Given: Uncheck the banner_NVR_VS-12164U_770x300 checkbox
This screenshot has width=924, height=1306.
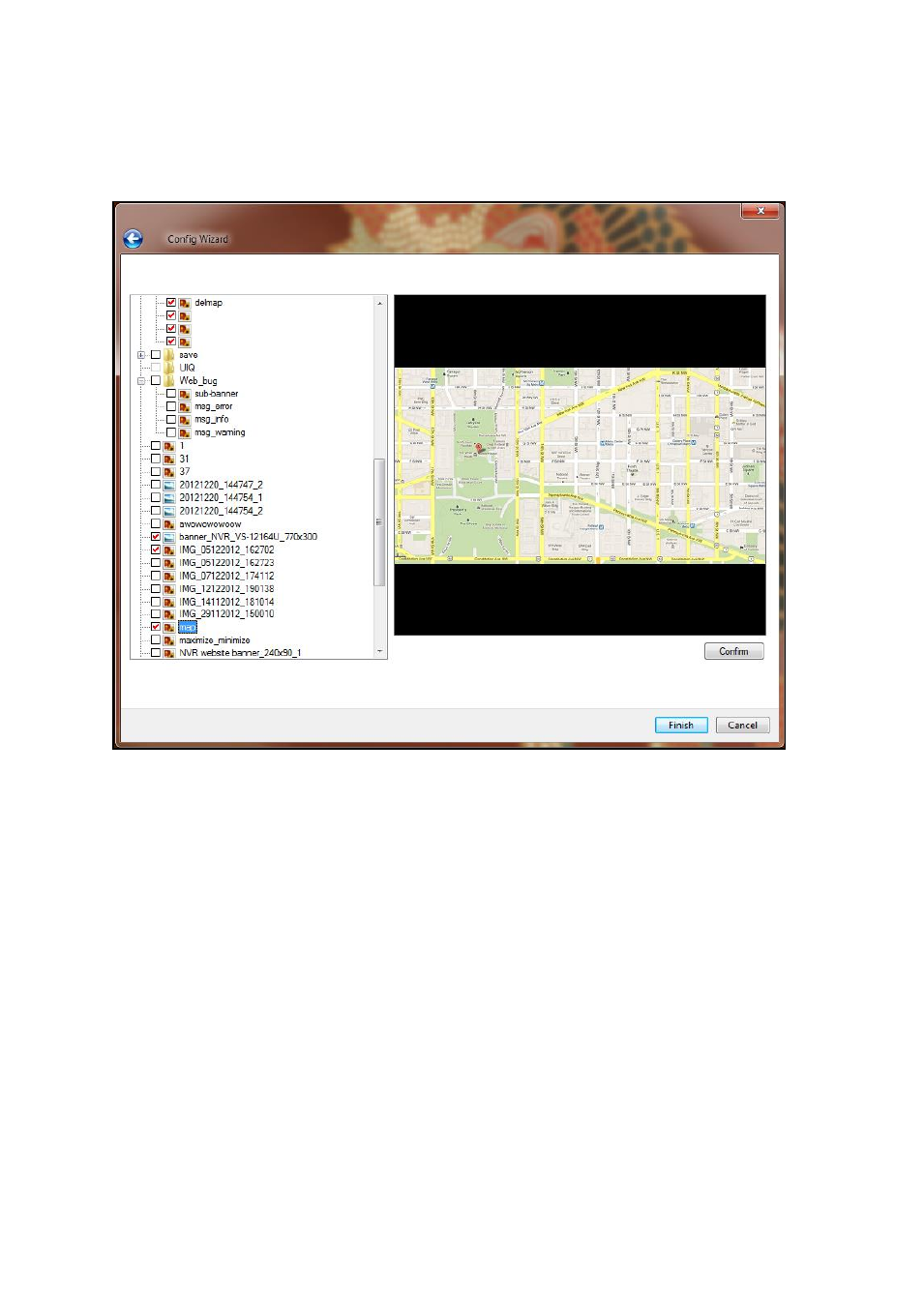Looking at the screenshot, I should (x=156, y=537).
